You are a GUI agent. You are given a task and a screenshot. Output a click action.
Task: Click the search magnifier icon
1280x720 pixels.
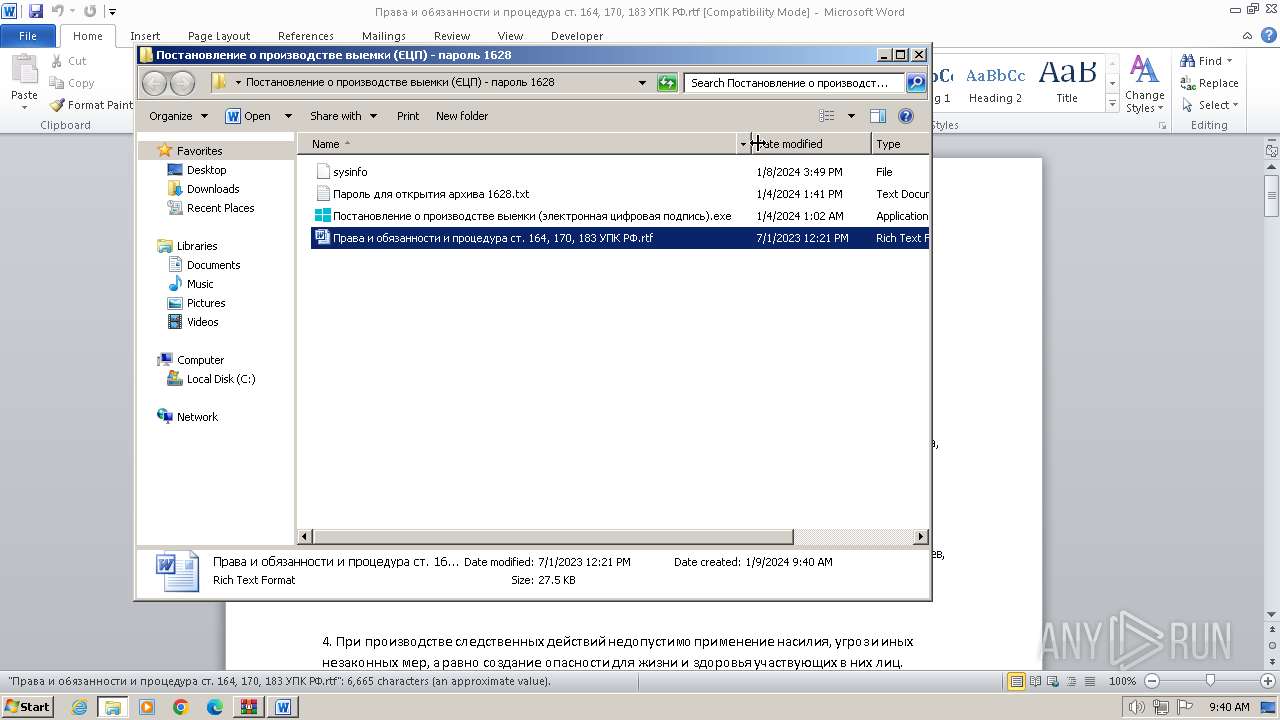coord(915,83)
